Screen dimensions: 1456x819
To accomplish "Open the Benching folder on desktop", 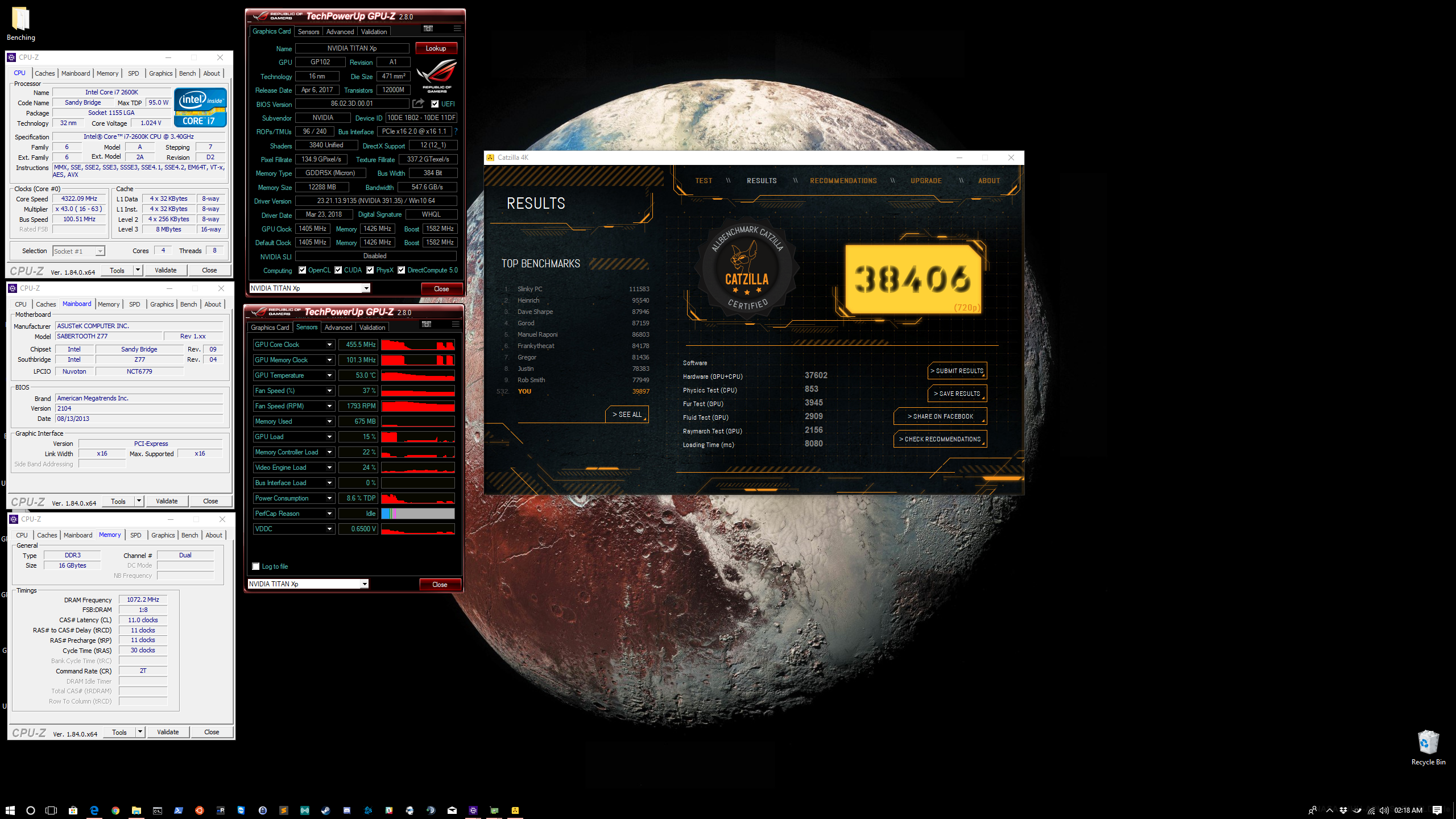I will point(21,24).
